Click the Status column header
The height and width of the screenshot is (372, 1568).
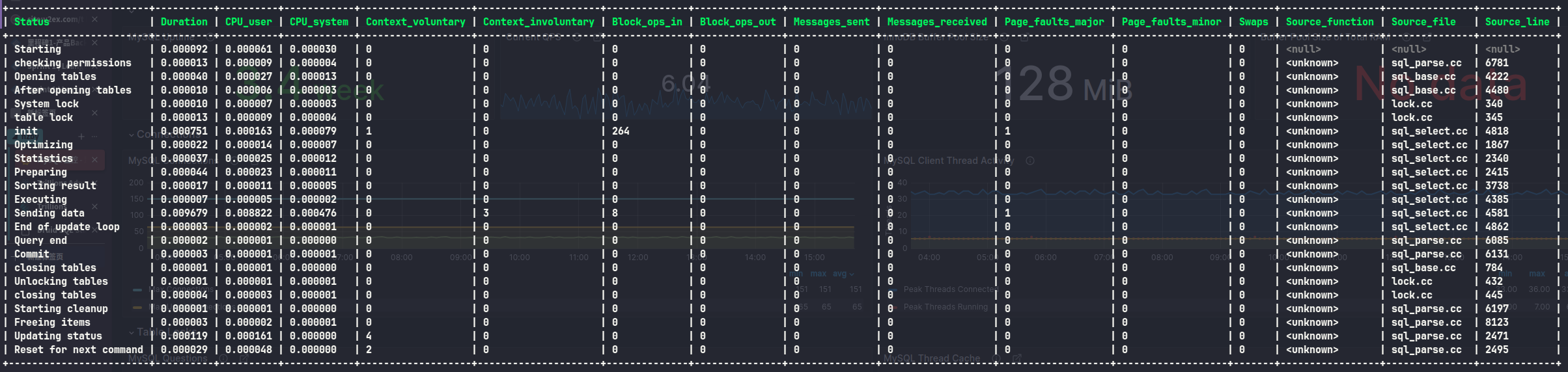point(32,21)
